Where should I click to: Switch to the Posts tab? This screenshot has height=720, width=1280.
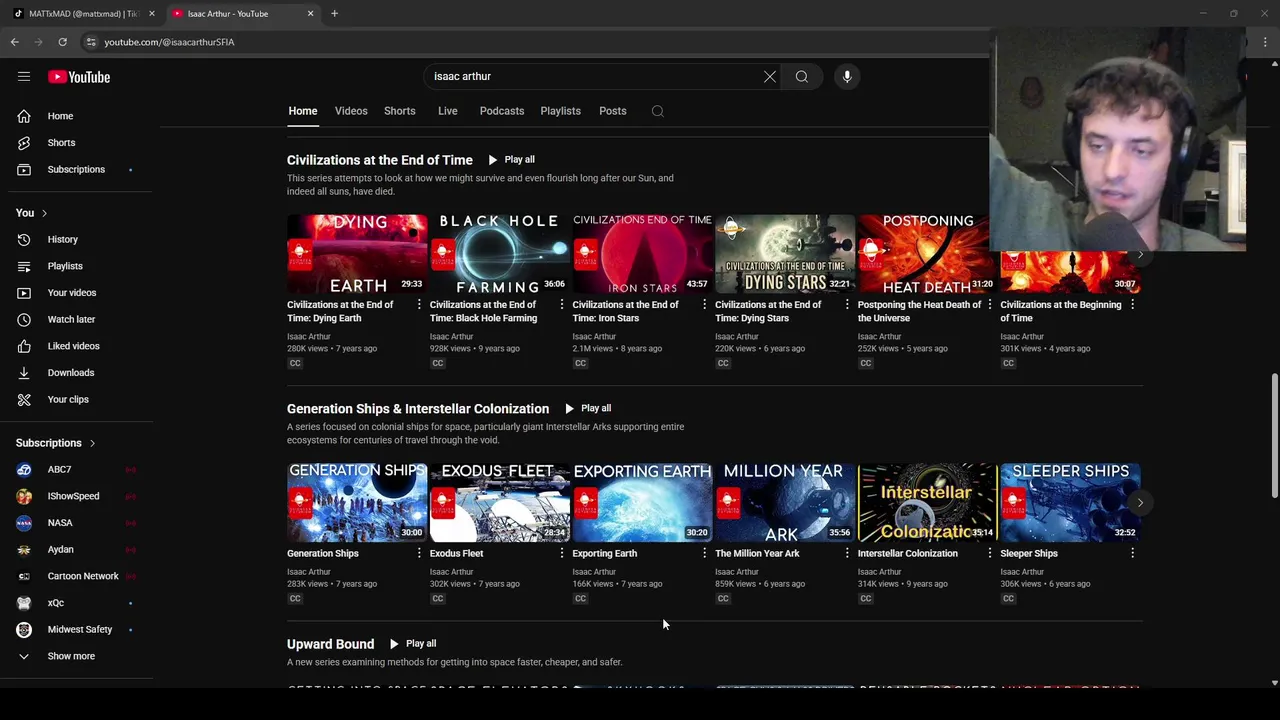click(612, 111)
